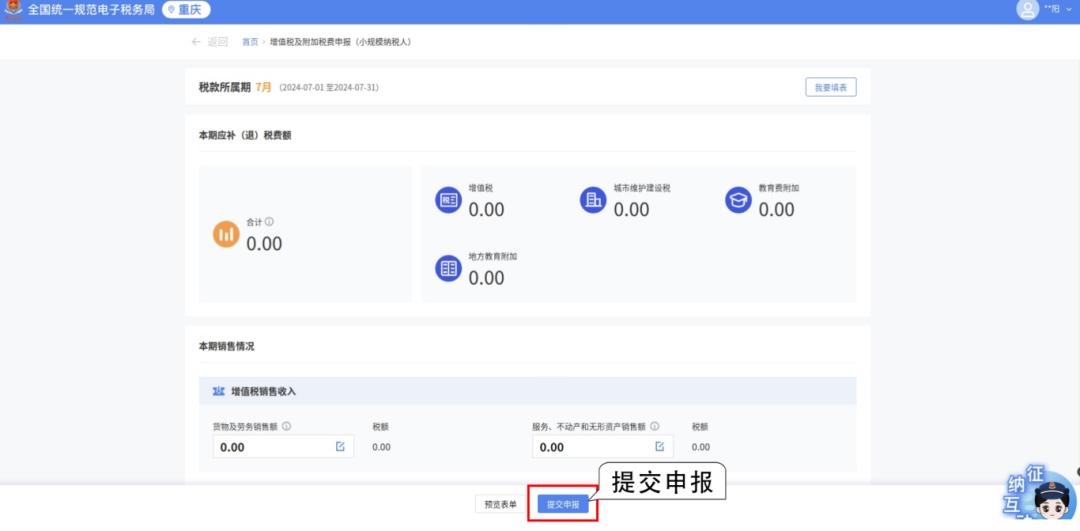The width and height of the screenshot is (1080, 531).
Task: Click the 预览表单 button
Action: (x=500, y=505)
